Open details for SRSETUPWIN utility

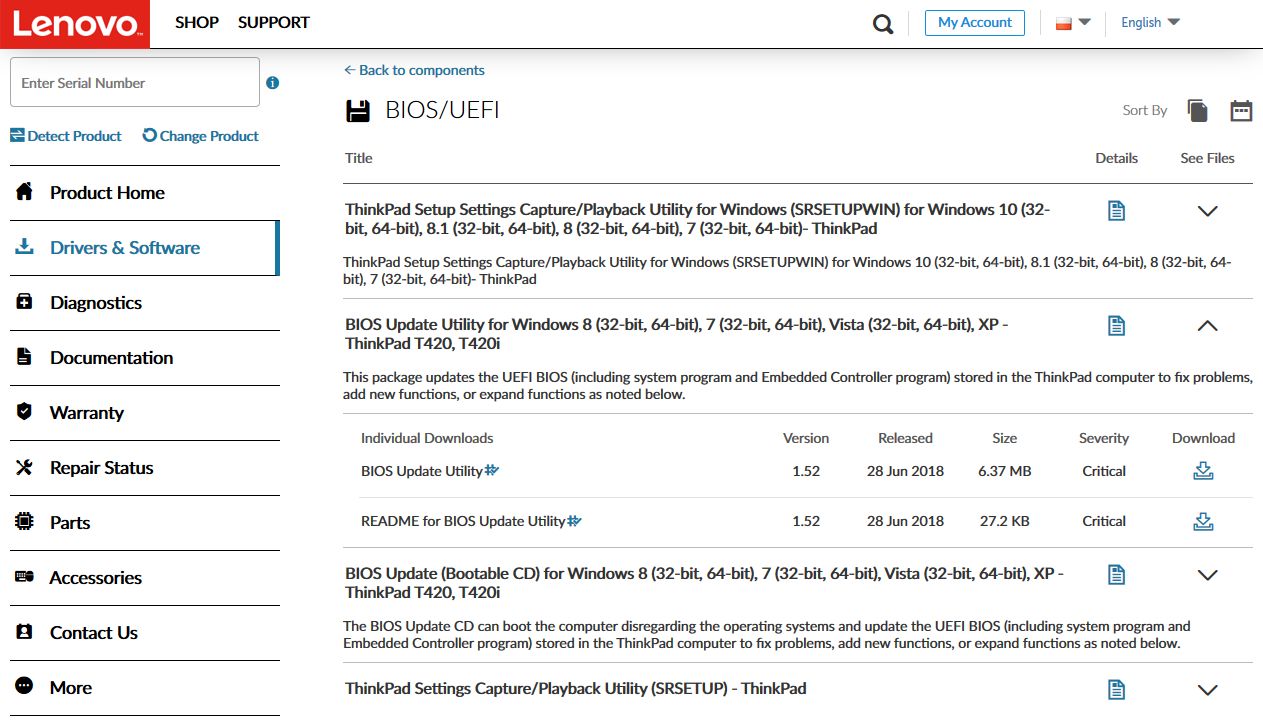(1117, 211)
